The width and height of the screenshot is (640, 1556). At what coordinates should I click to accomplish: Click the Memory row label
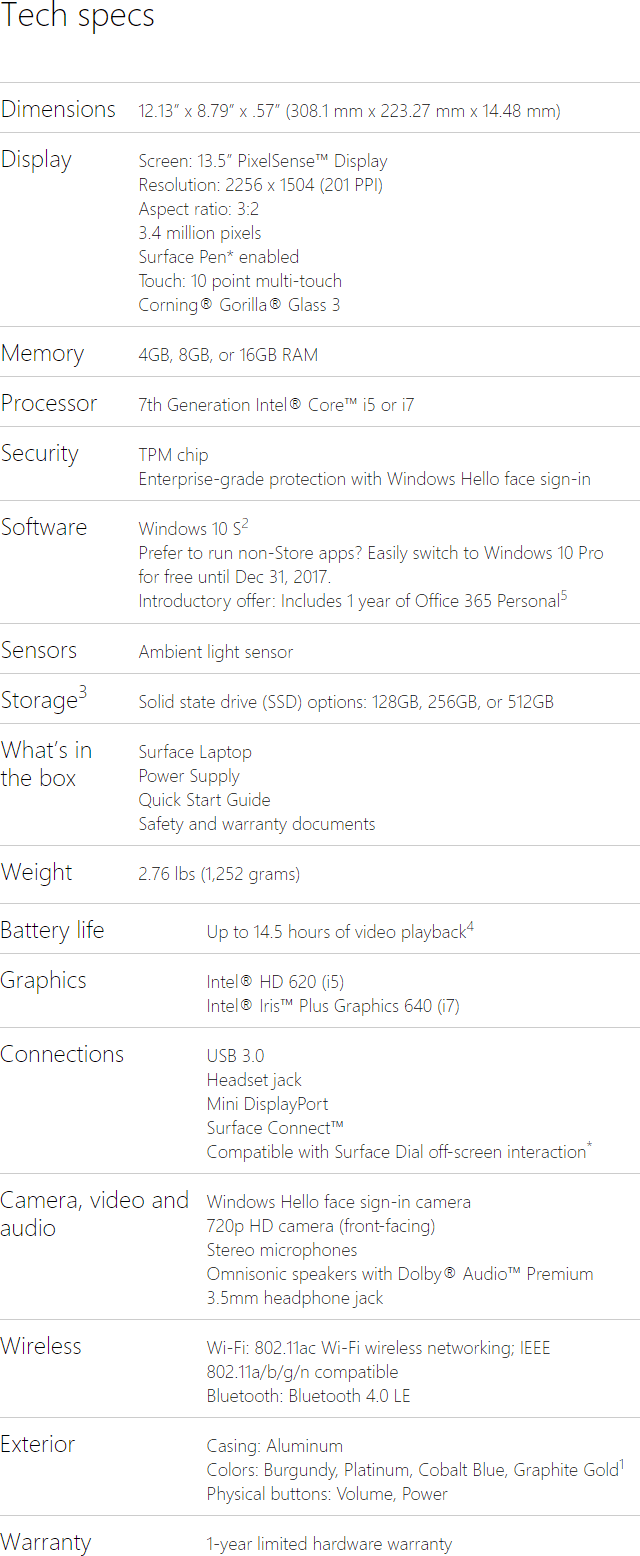(x=42, y=353)
